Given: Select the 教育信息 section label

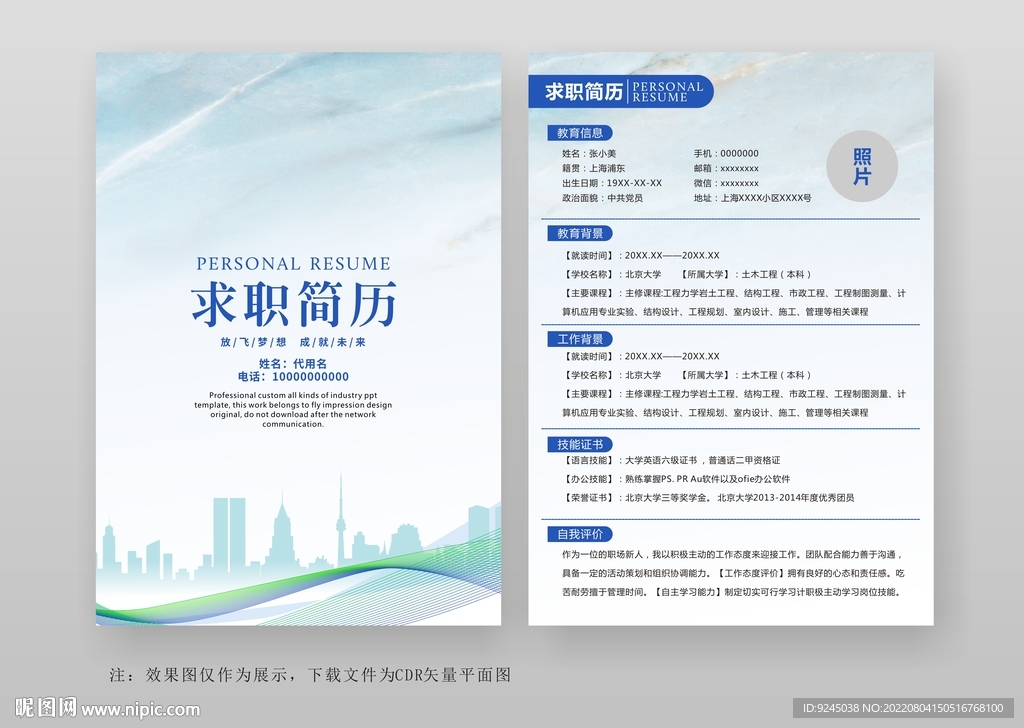Looking at the screenshot, I should 579,133.
